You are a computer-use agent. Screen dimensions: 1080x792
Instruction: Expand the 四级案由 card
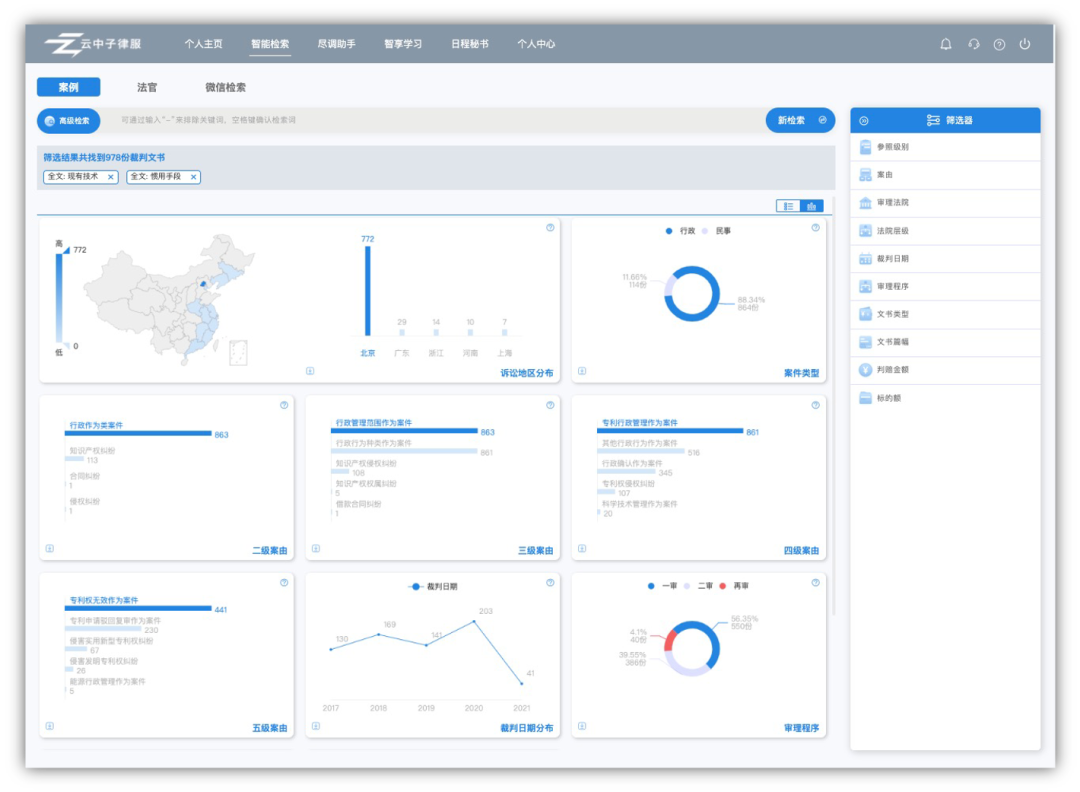582,549
